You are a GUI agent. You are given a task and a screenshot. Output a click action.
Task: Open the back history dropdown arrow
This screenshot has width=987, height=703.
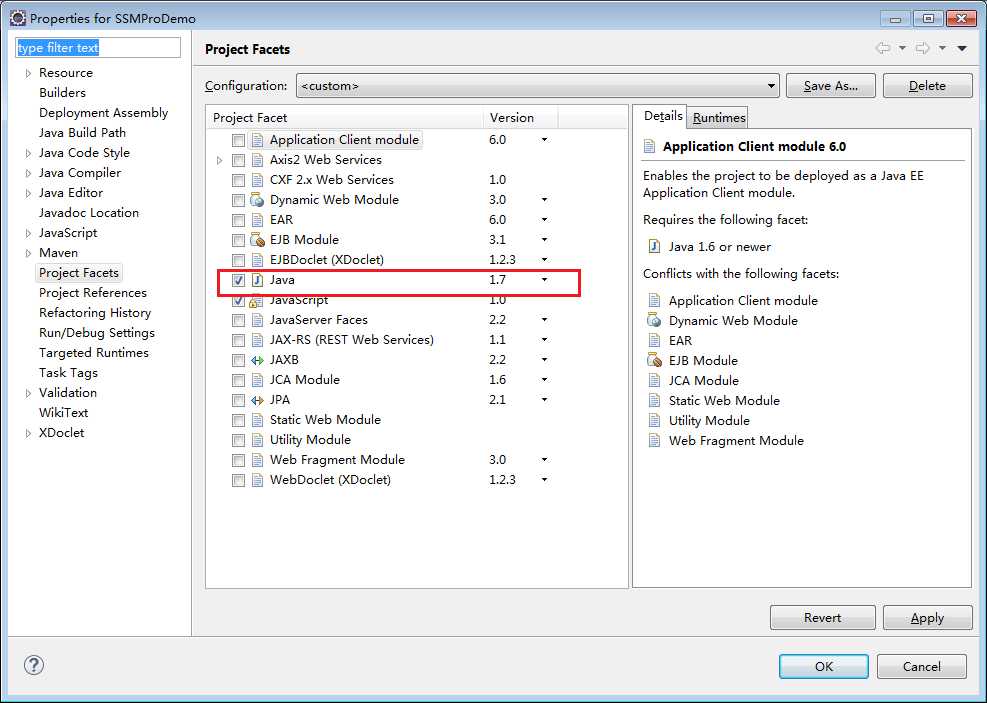(x=902, y=48)
